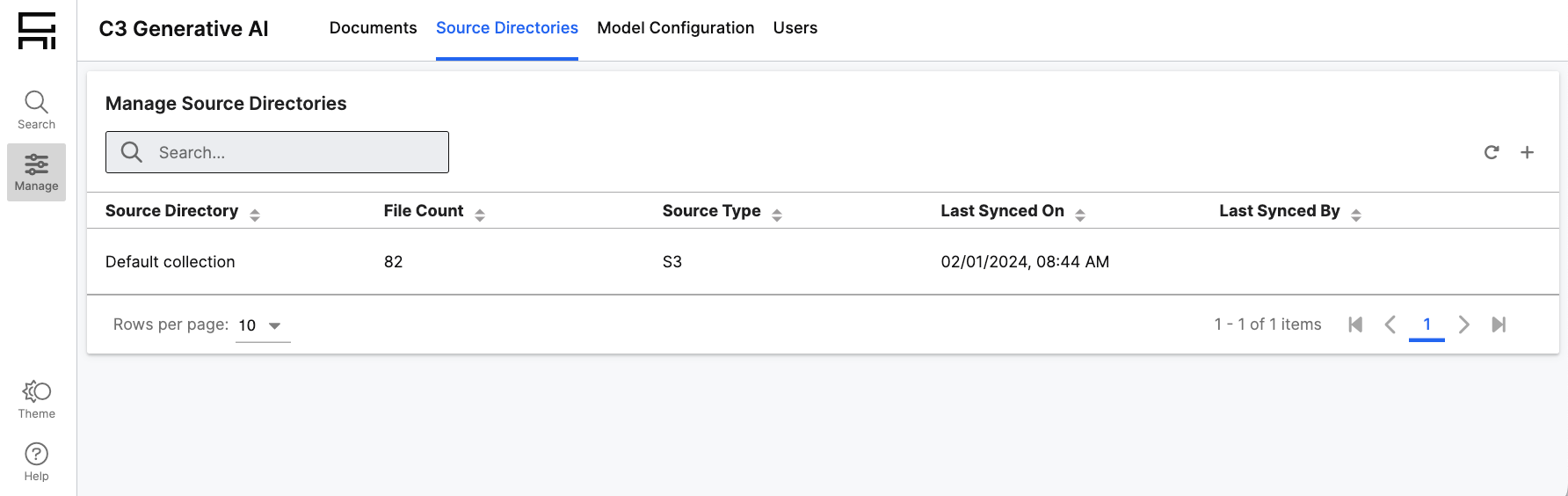Click the Manage Source Directories heading
This screenshot has width=1568, height=496.
pyautogui.click(x=226, y=104)
